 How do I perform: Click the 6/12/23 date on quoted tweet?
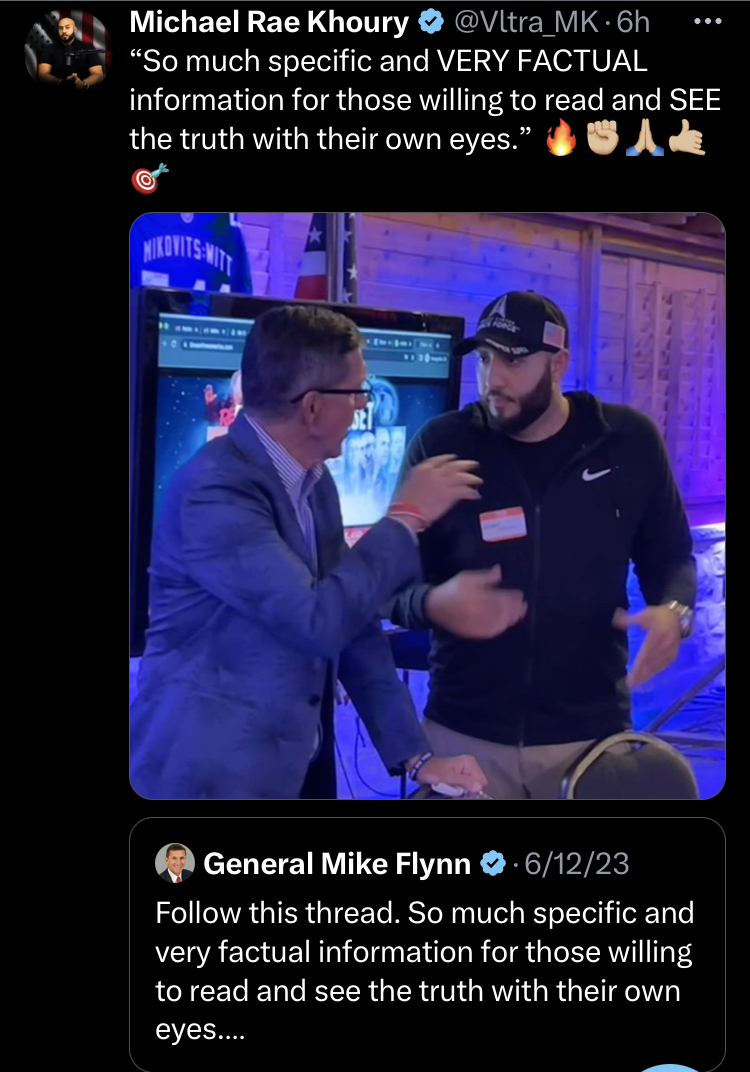(577, 863)
